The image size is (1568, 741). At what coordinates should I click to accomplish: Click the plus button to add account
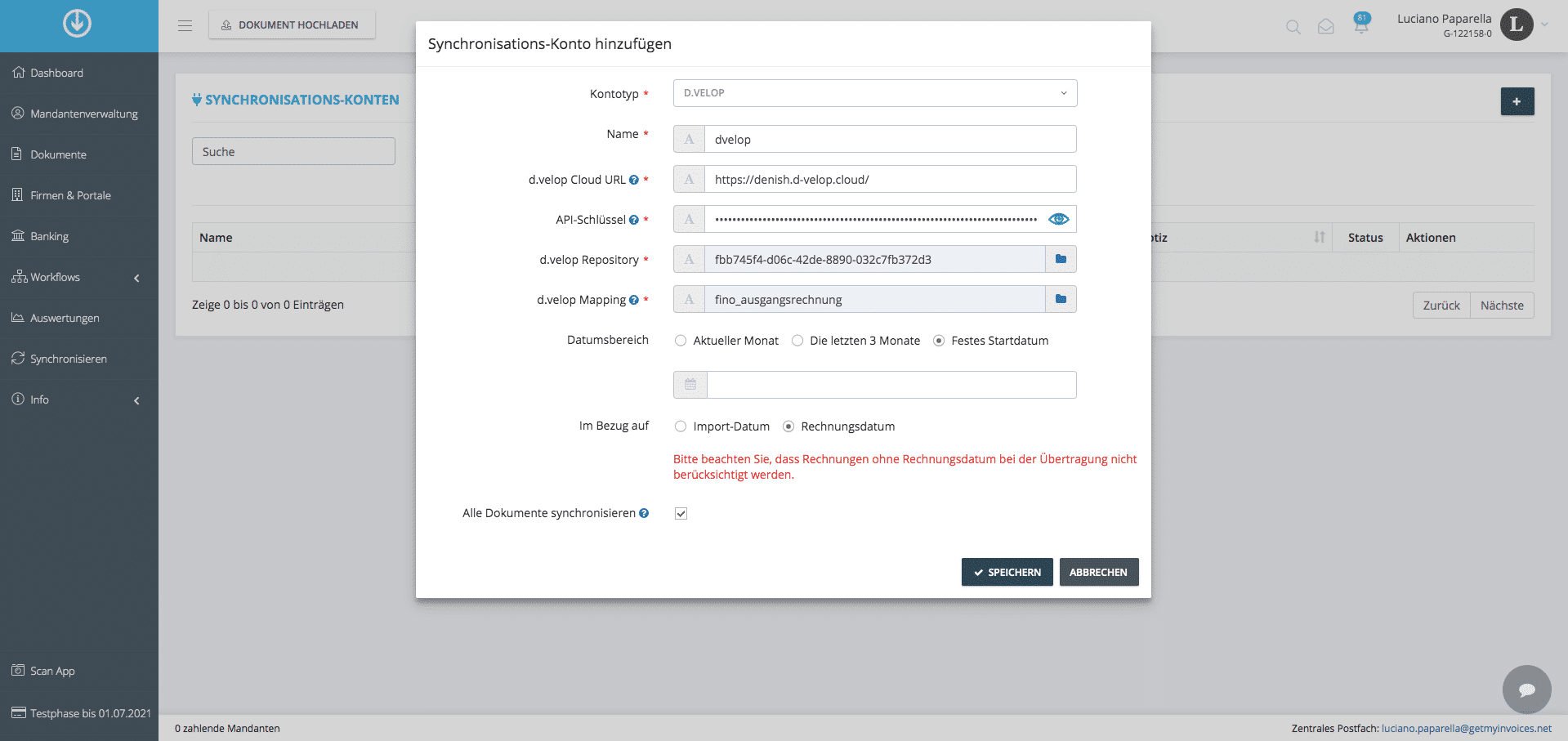click(1517, 101)
